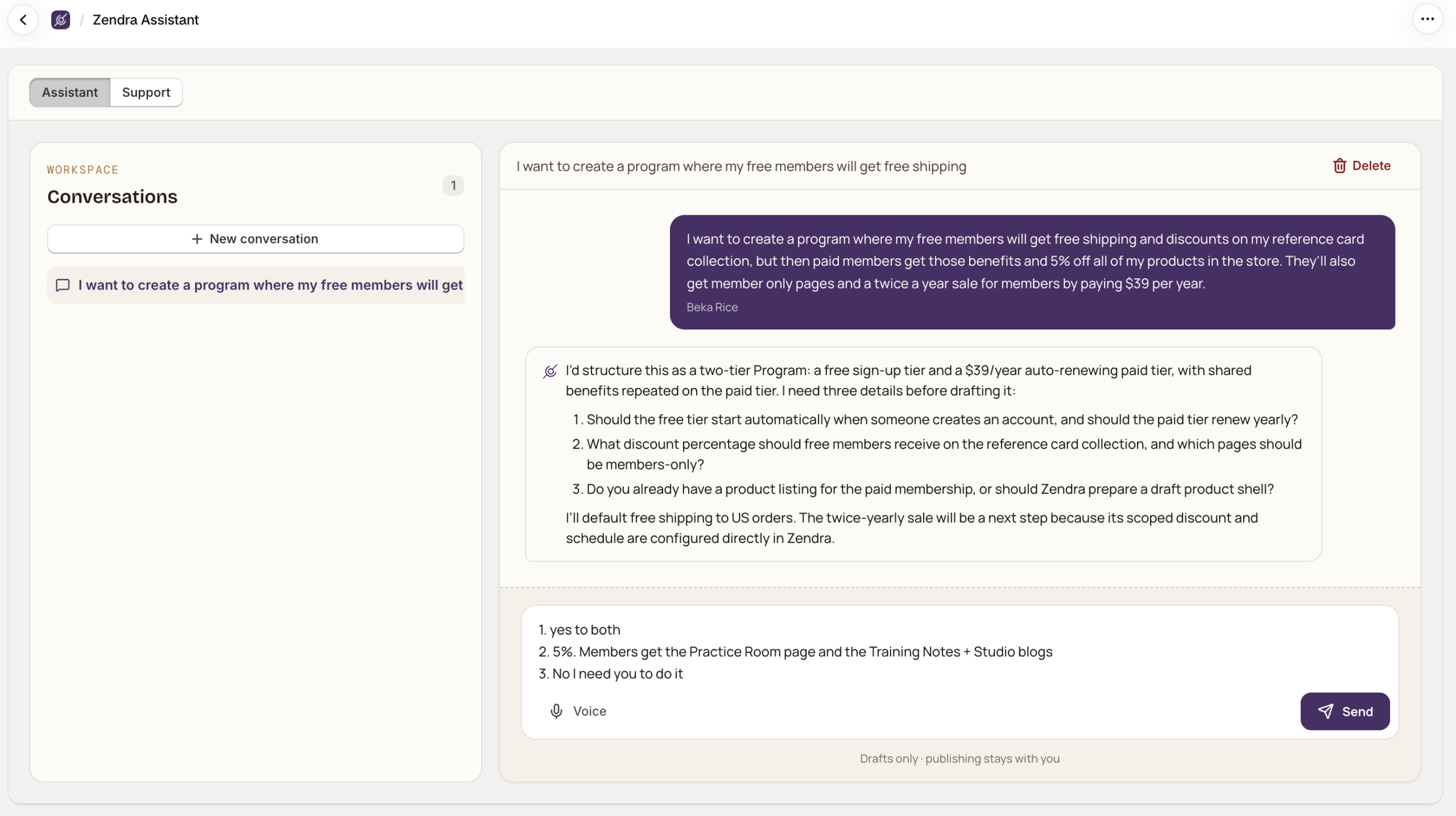The height and width of the screenshot is (816, 1456).
Task: Click the Conversations heading
Action: [x=113, y=197]
